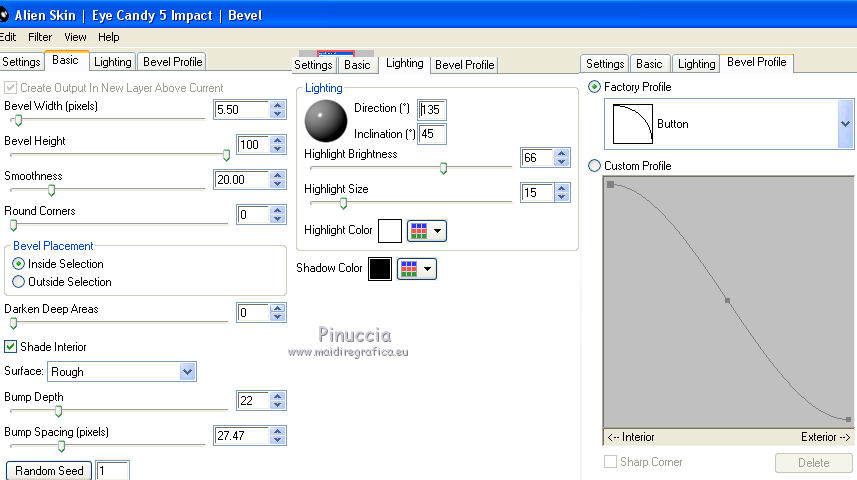Open Bevel Profile tab in left panel
857x480 pixels.
[173, 62]
